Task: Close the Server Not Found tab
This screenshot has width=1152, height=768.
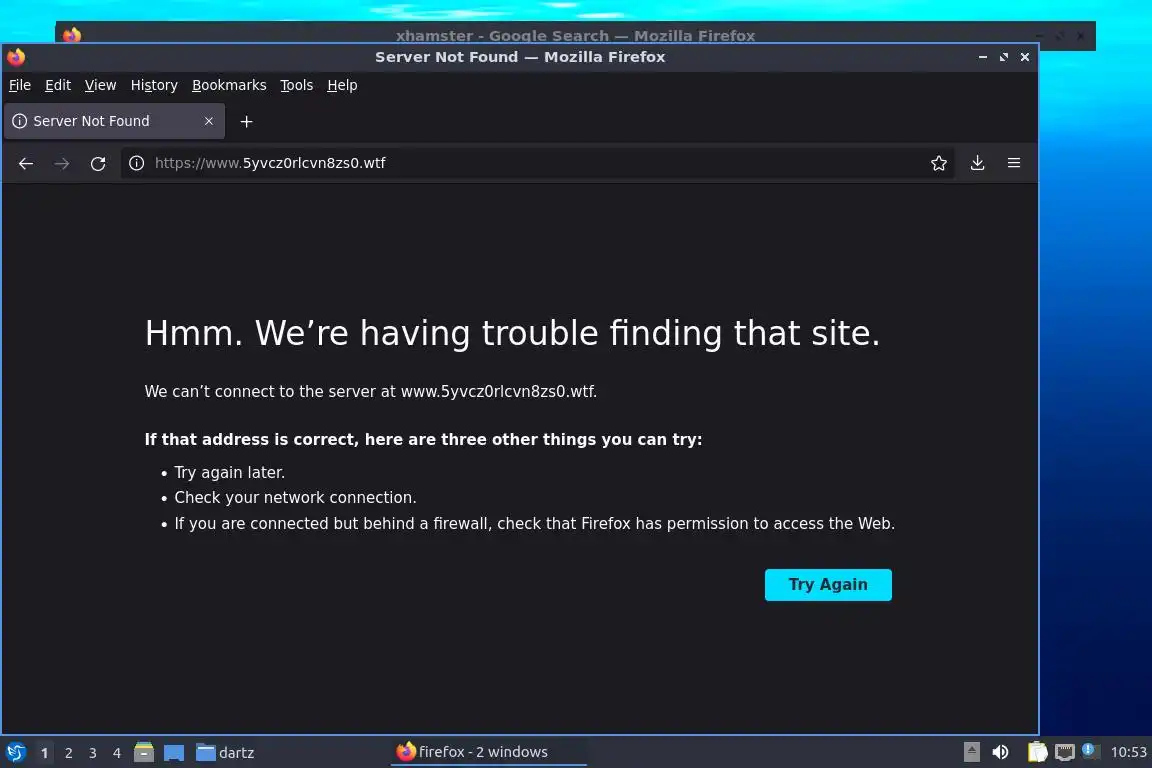Action: pyautogui.click(x=209, y=121)
